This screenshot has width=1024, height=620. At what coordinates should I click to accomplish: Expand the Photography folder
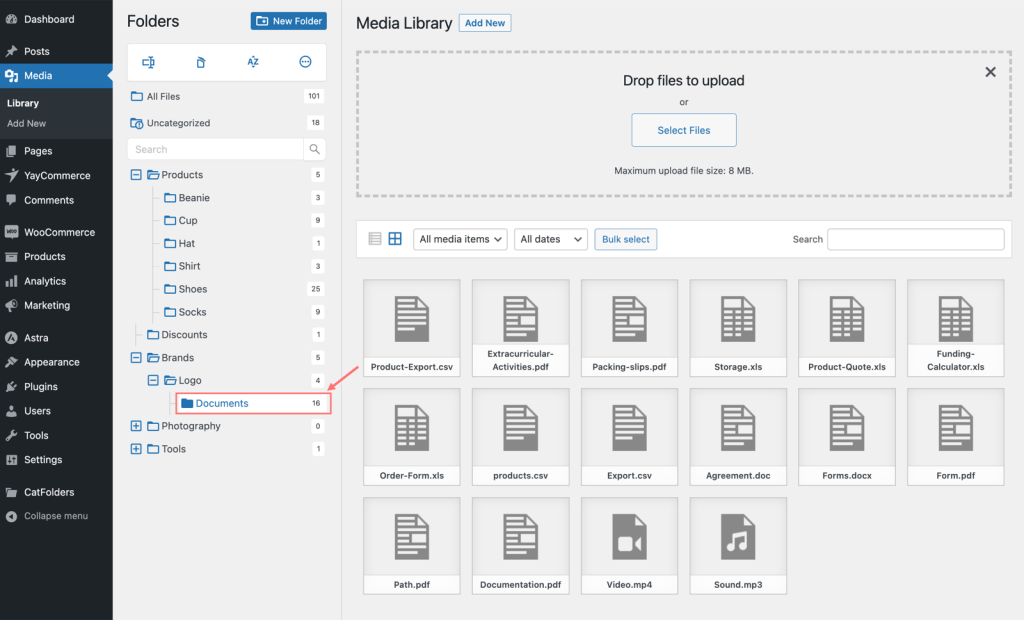[136, 426]
